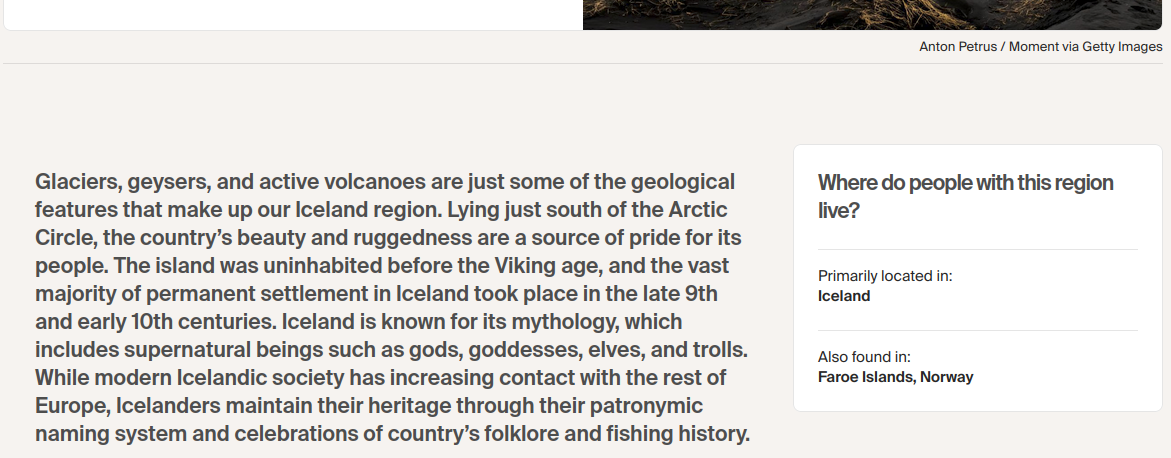Click the Anton Petrus photographer name
The height and width of the screenshot is (458, 1171).
click(958, 47)
